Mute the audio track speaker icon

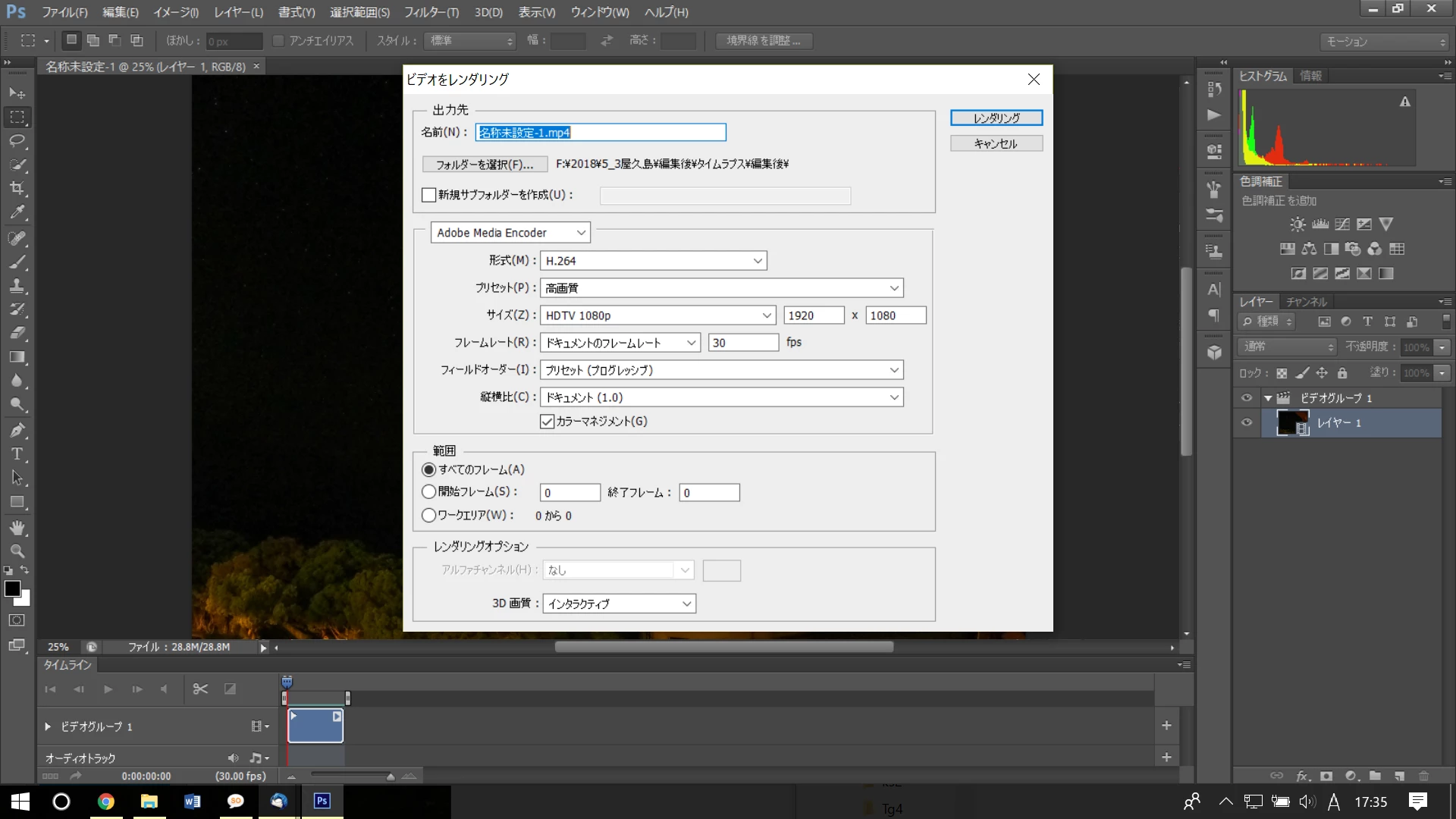click(233, 758)
